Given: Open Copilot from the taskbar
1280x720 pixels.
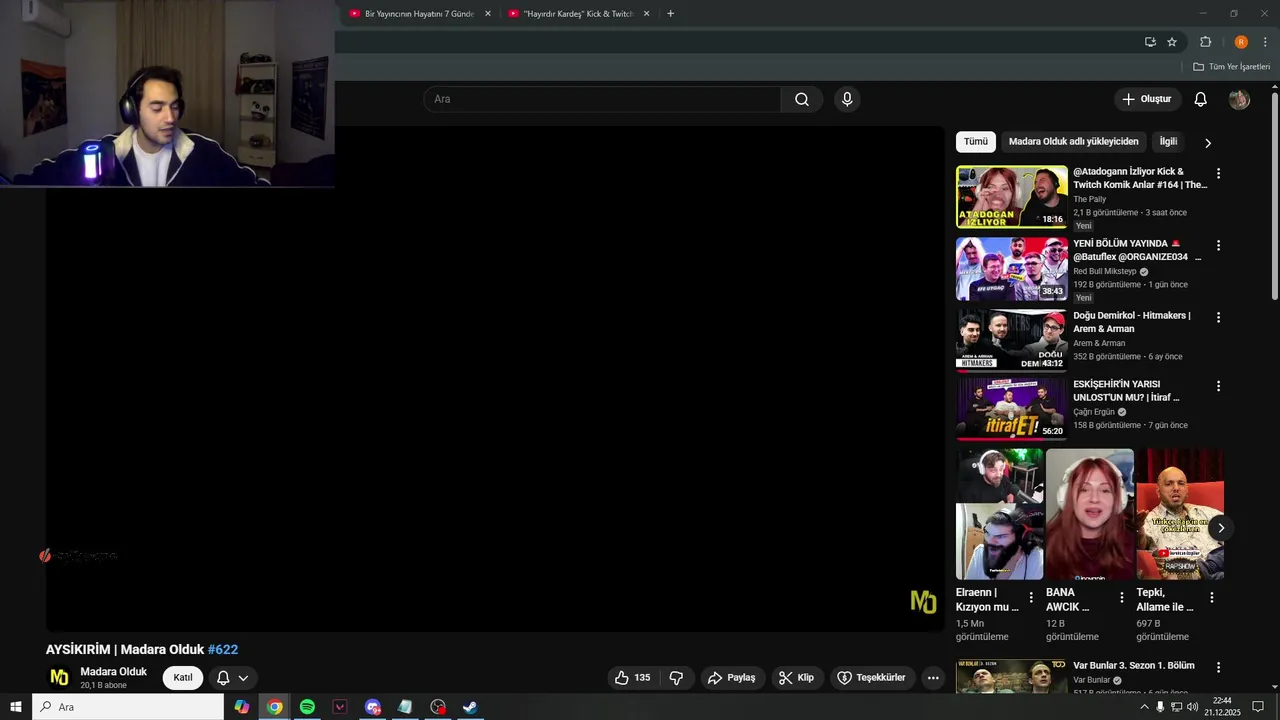Looking at the screenshot, I should click(x=242, y=707).
